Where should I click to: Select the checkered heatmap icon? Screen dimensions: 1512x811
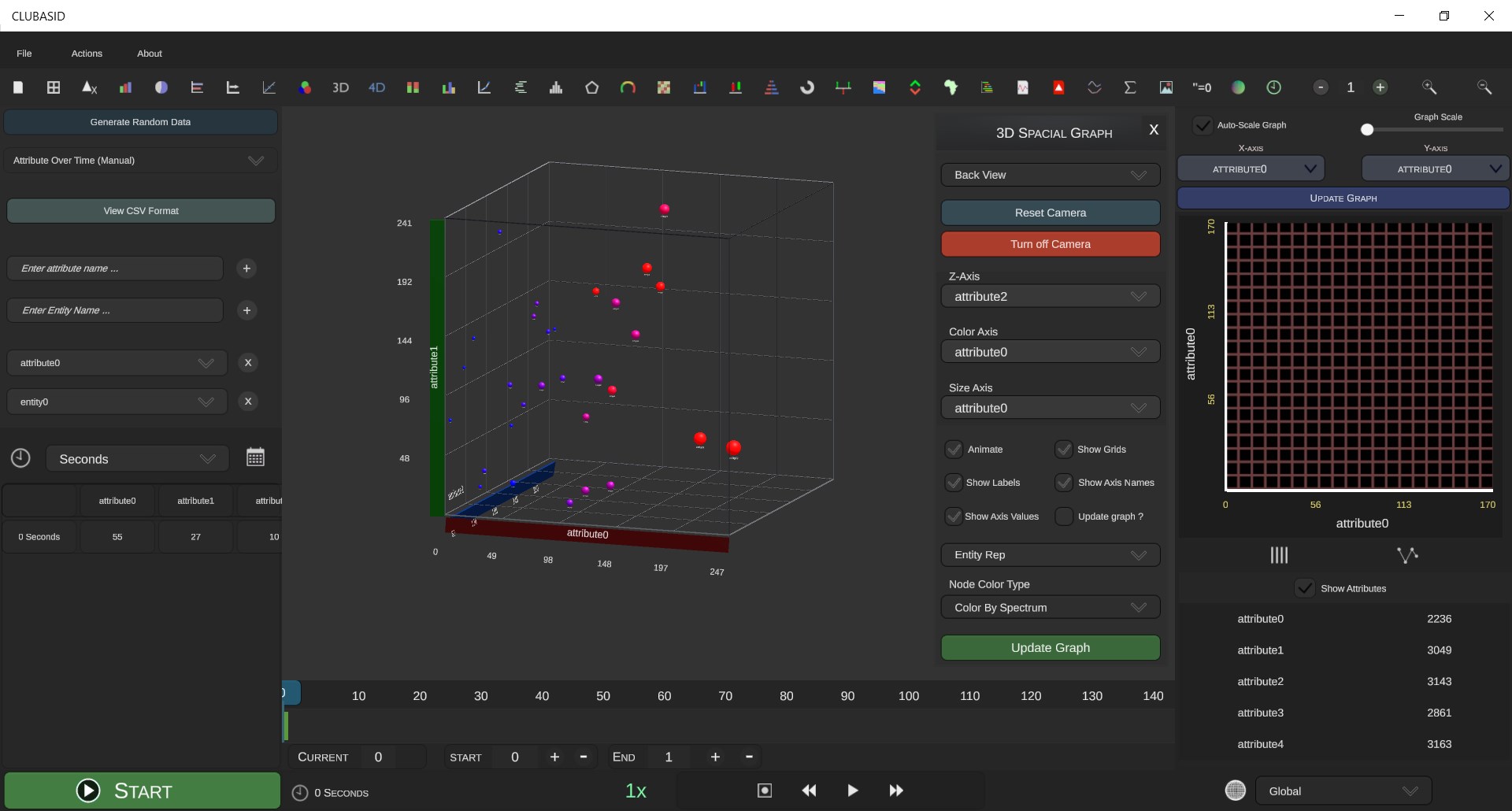(664, 87)
